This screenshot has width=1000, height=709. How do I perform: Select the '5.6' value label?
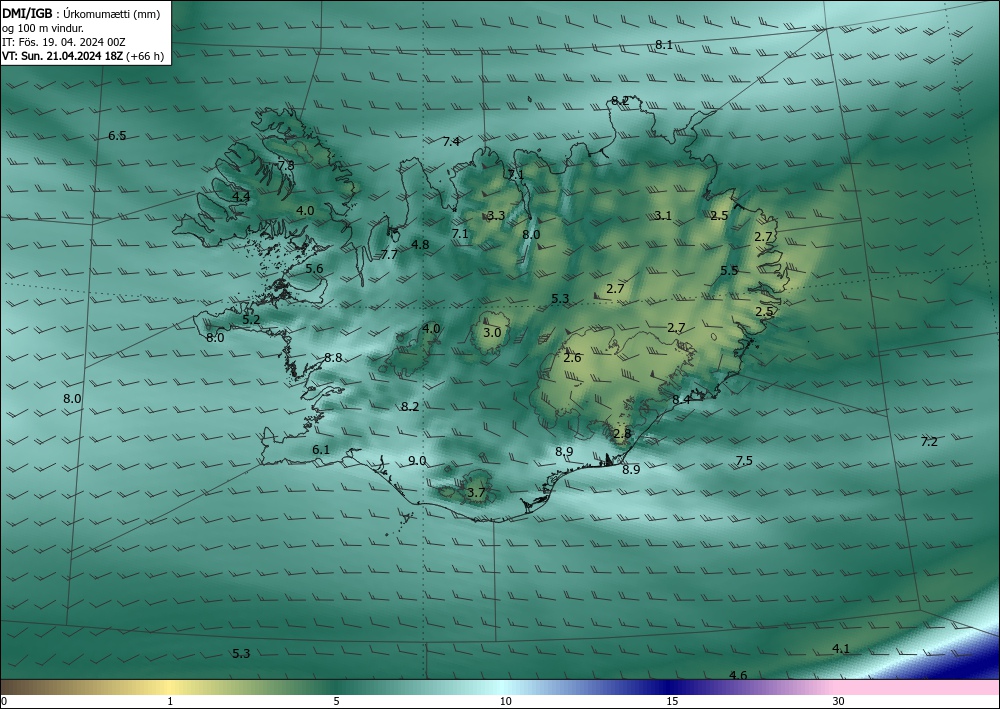314,269
